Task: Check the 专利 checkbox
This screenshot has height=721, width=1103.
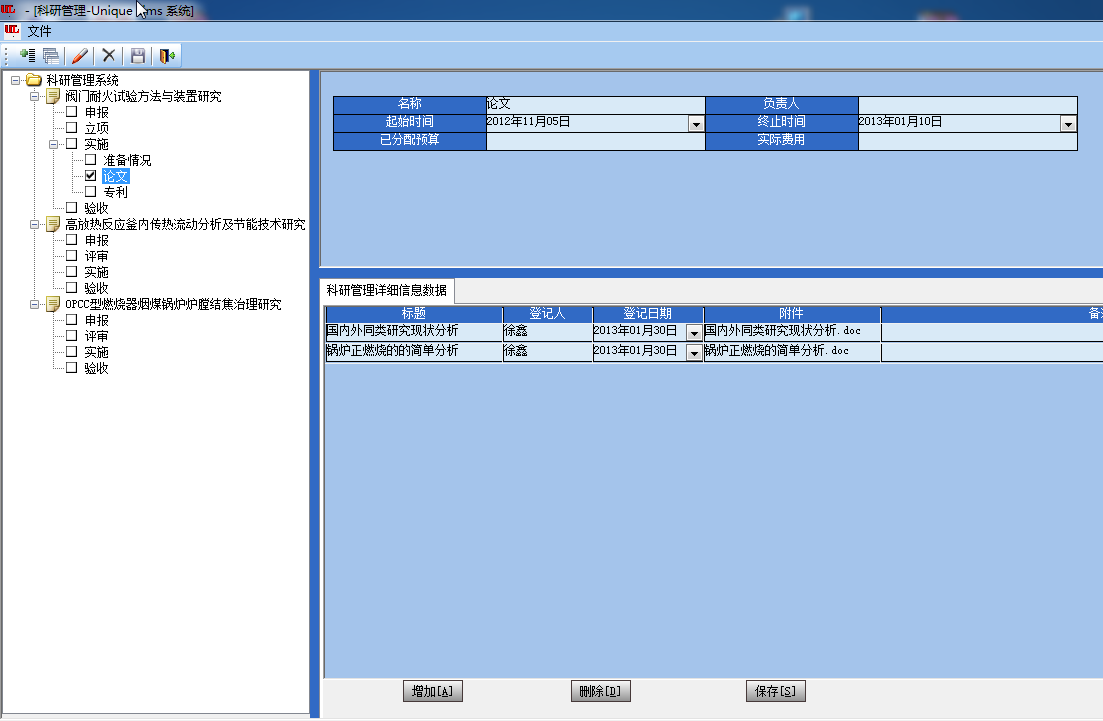Action: (91, 192)
